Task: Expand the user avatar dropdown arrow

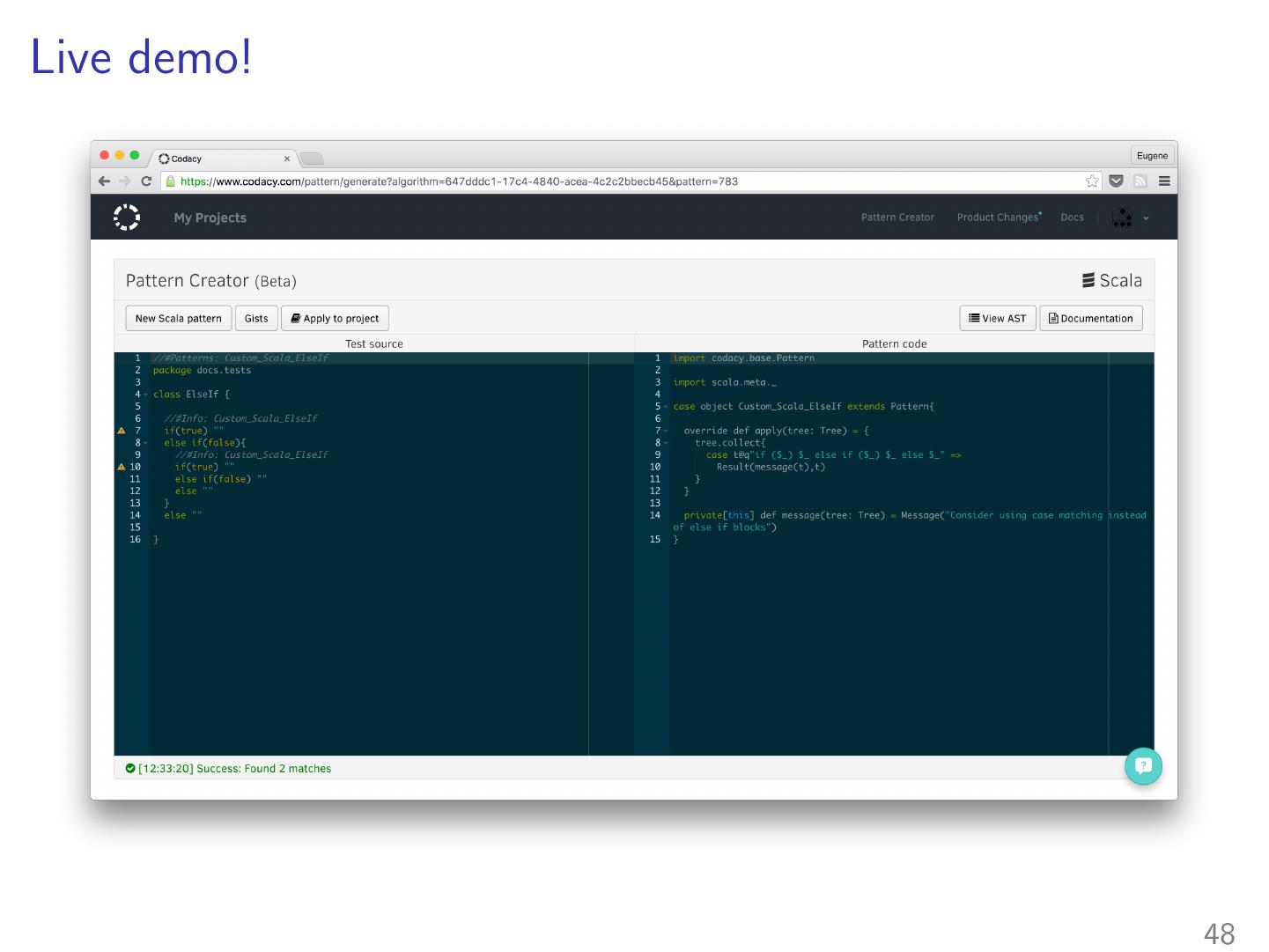Action: (1146, 218)
